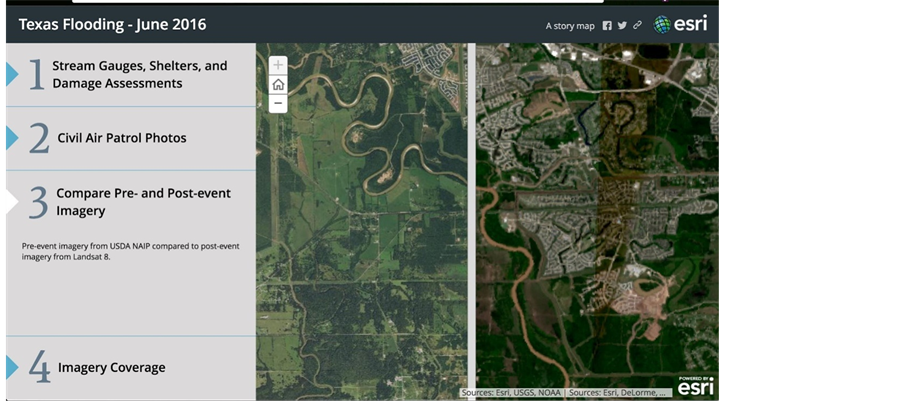The height and width of the screenshot is (401, 903).
Task: Click the Powered by Esri badge
Action: pos(695,386)
